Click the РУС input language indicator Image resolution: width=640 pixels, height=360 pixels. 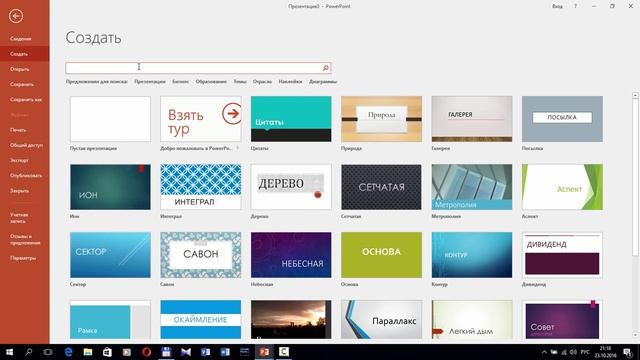(x=585, y=352)
